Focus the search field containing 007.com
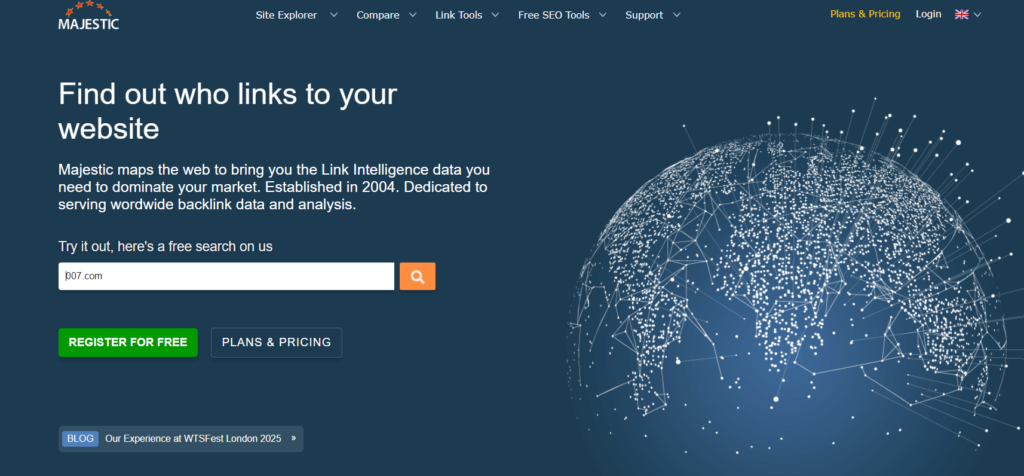Screen dimensions: 1024x476 (226, 276)
